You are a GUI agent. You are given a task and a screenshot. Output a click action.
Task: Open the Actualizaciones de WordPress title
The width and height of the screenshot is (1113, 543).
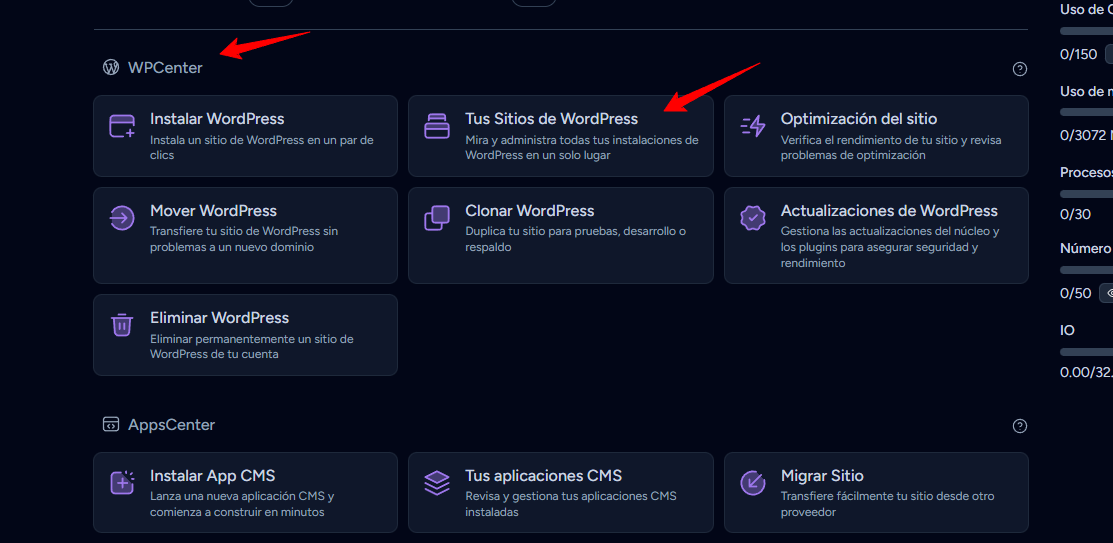(889, 211)
